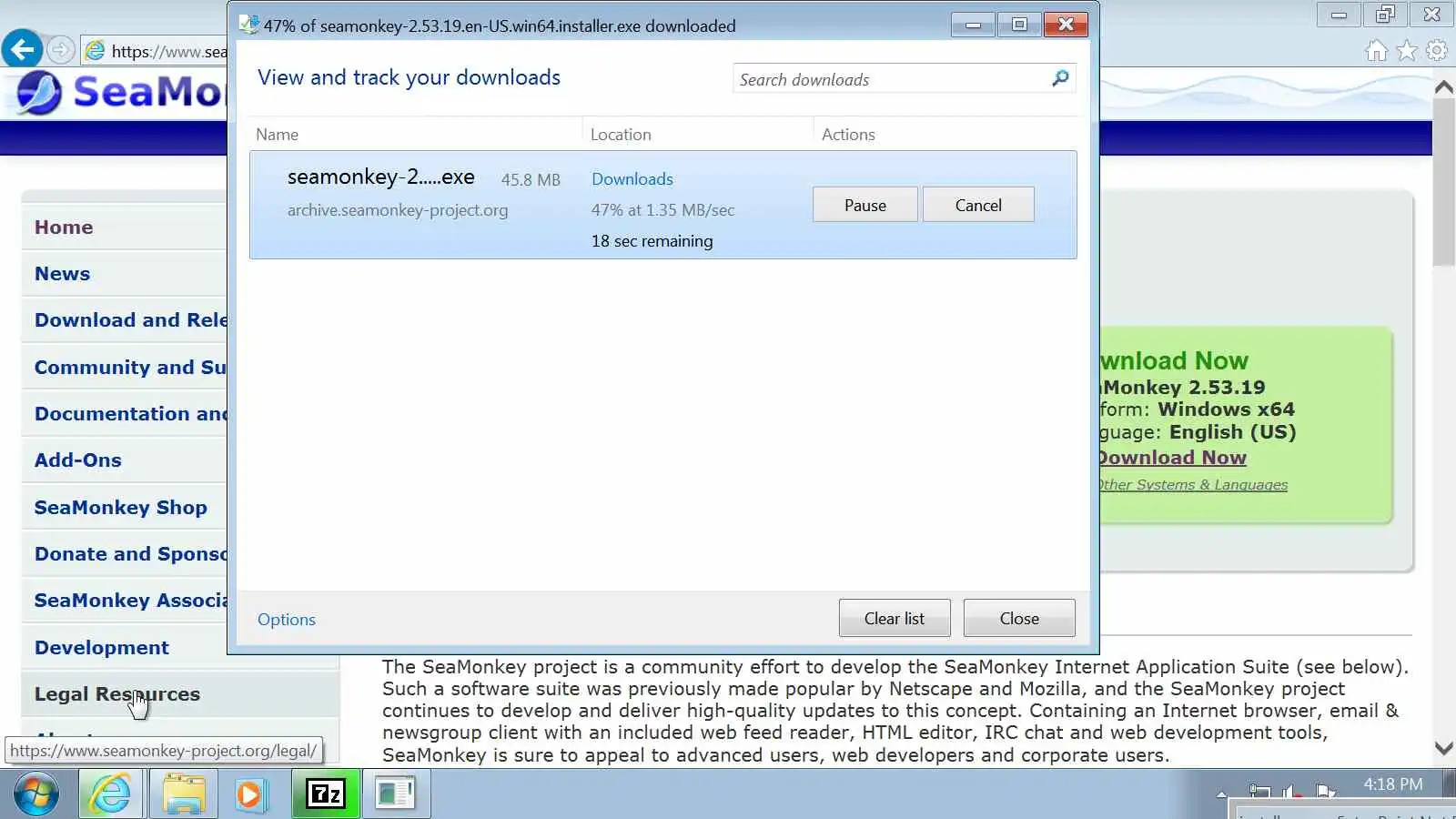Open the Tools gear icon

click(1437, 50)
